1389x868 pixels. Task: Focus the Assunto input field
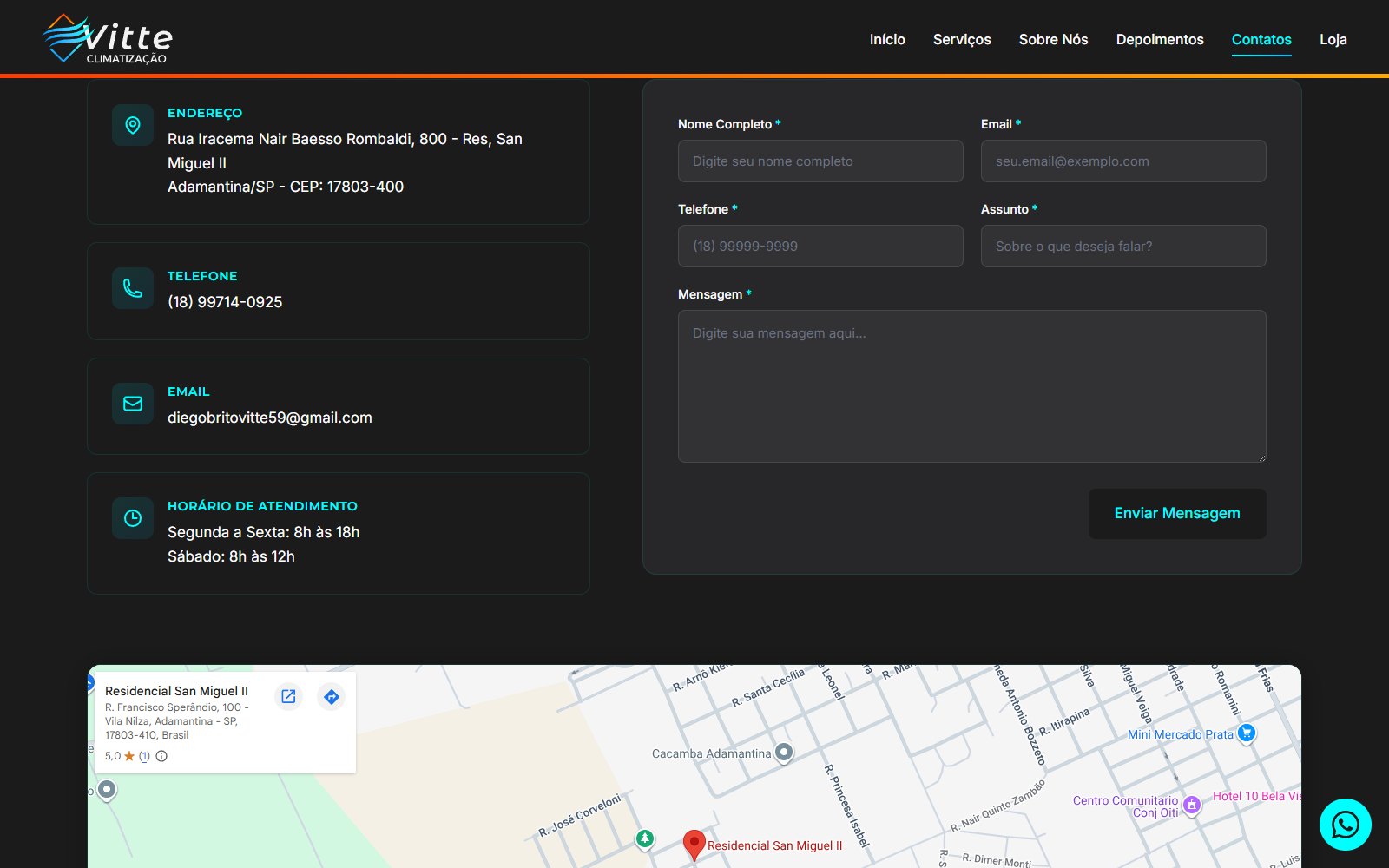[1123, 246]
